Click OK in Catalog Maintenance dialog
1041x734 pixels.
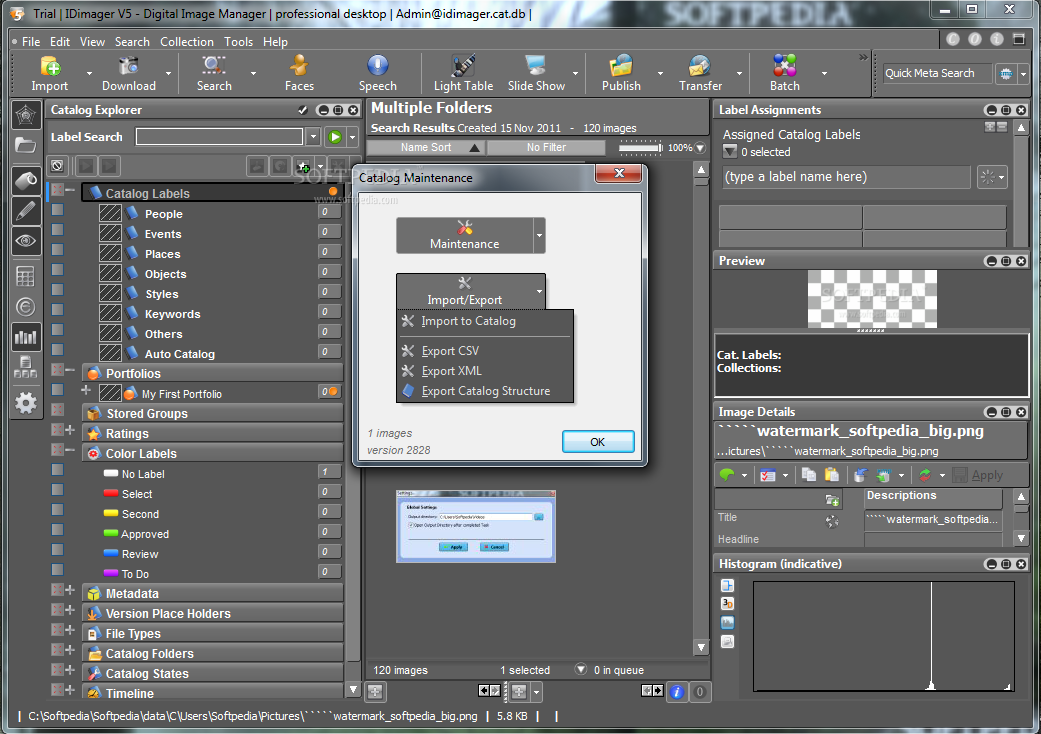click(x=598, y=441)
